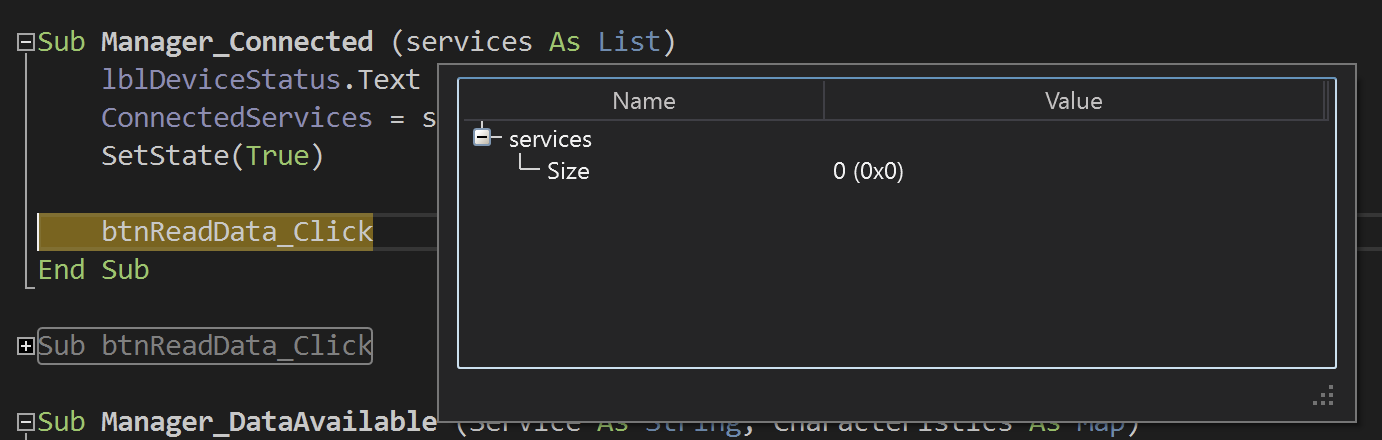Click the ConnectedServices variable
Viewport: 1382px width, 440px height.
pos(236,118)
